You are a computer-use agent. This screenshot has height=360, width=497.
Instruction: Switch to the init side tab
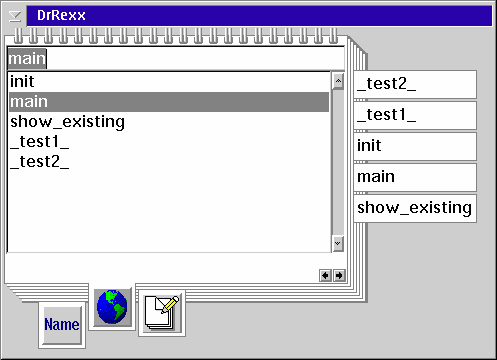(415, 146)
